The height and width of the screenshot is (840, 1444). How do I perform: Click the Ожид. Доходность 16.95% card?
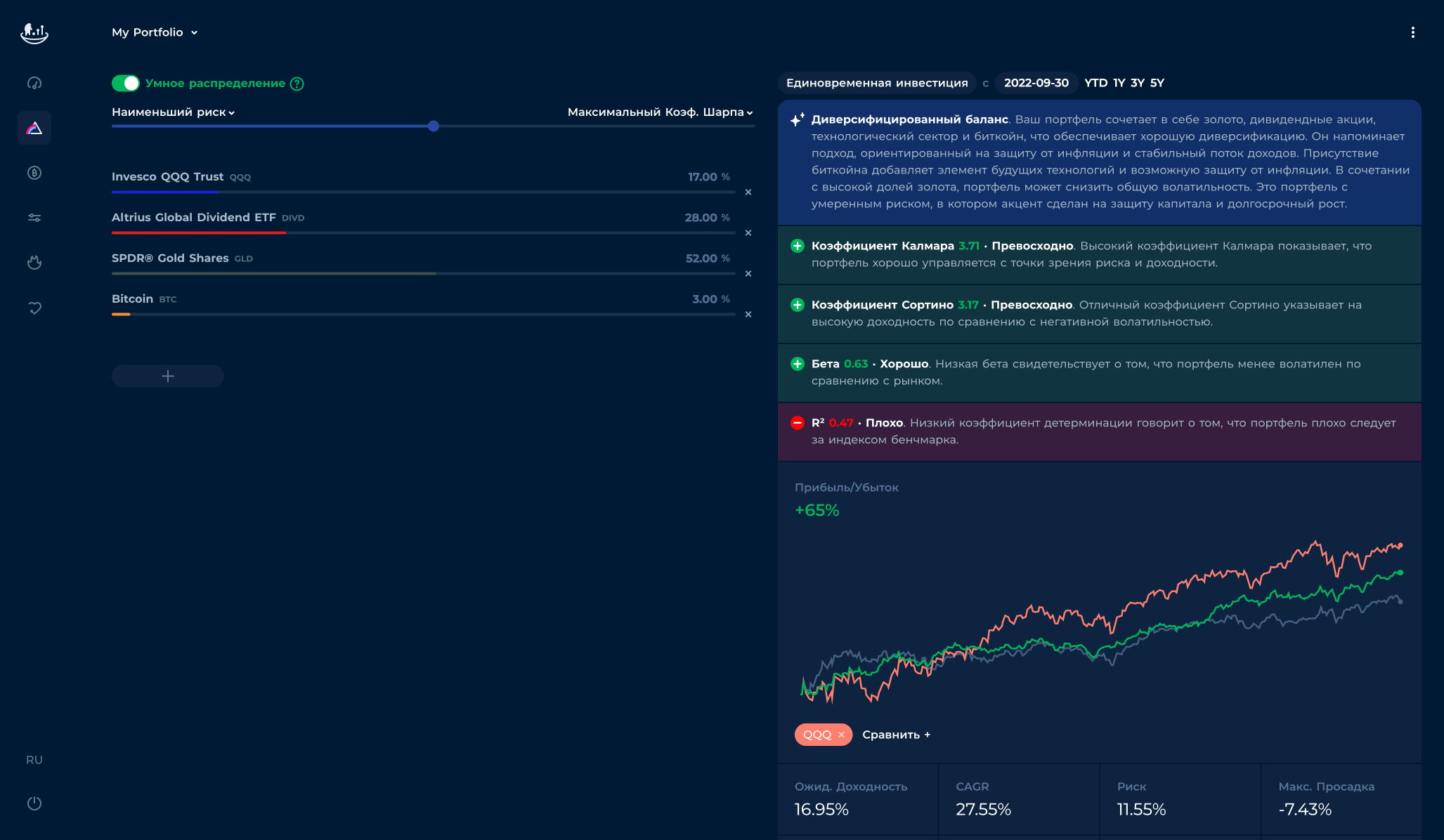[x=857, y=799]
